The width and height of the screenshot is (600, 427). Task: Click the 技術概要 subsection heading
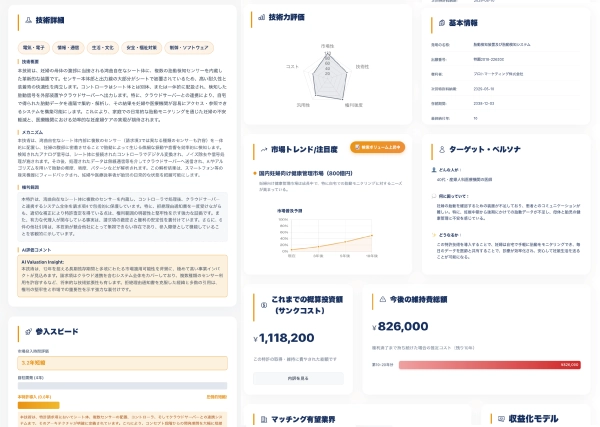[30, 62]
